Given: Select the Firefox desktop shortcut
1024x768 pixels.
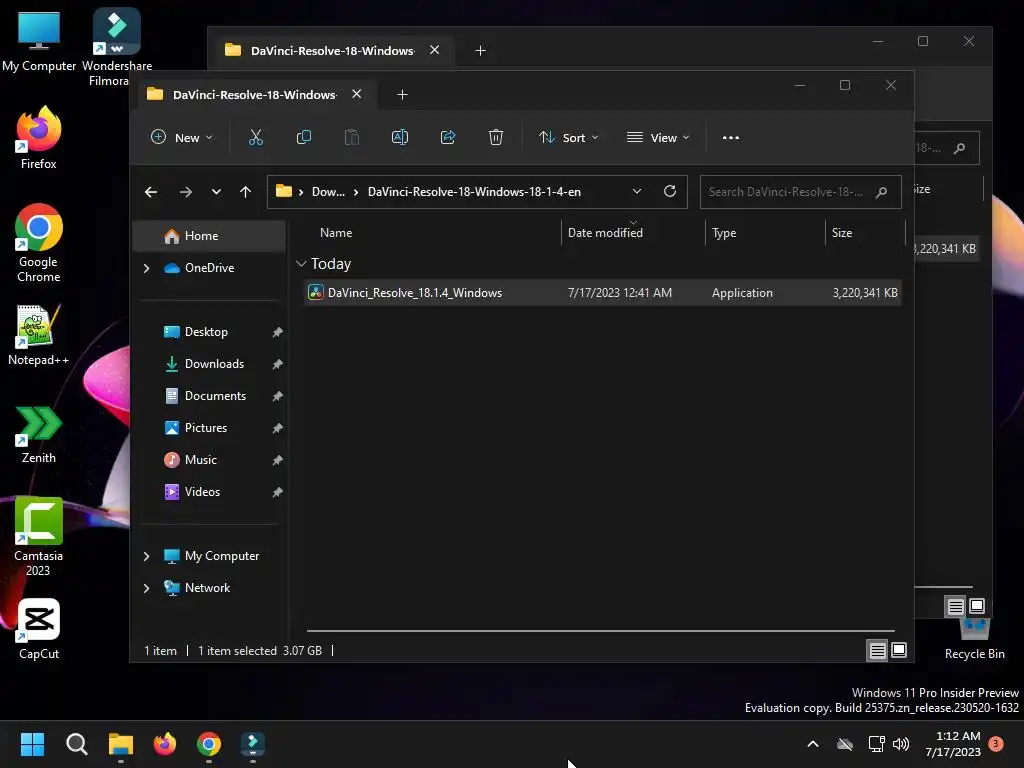Looking at the screenshot, I should (39, 138).
